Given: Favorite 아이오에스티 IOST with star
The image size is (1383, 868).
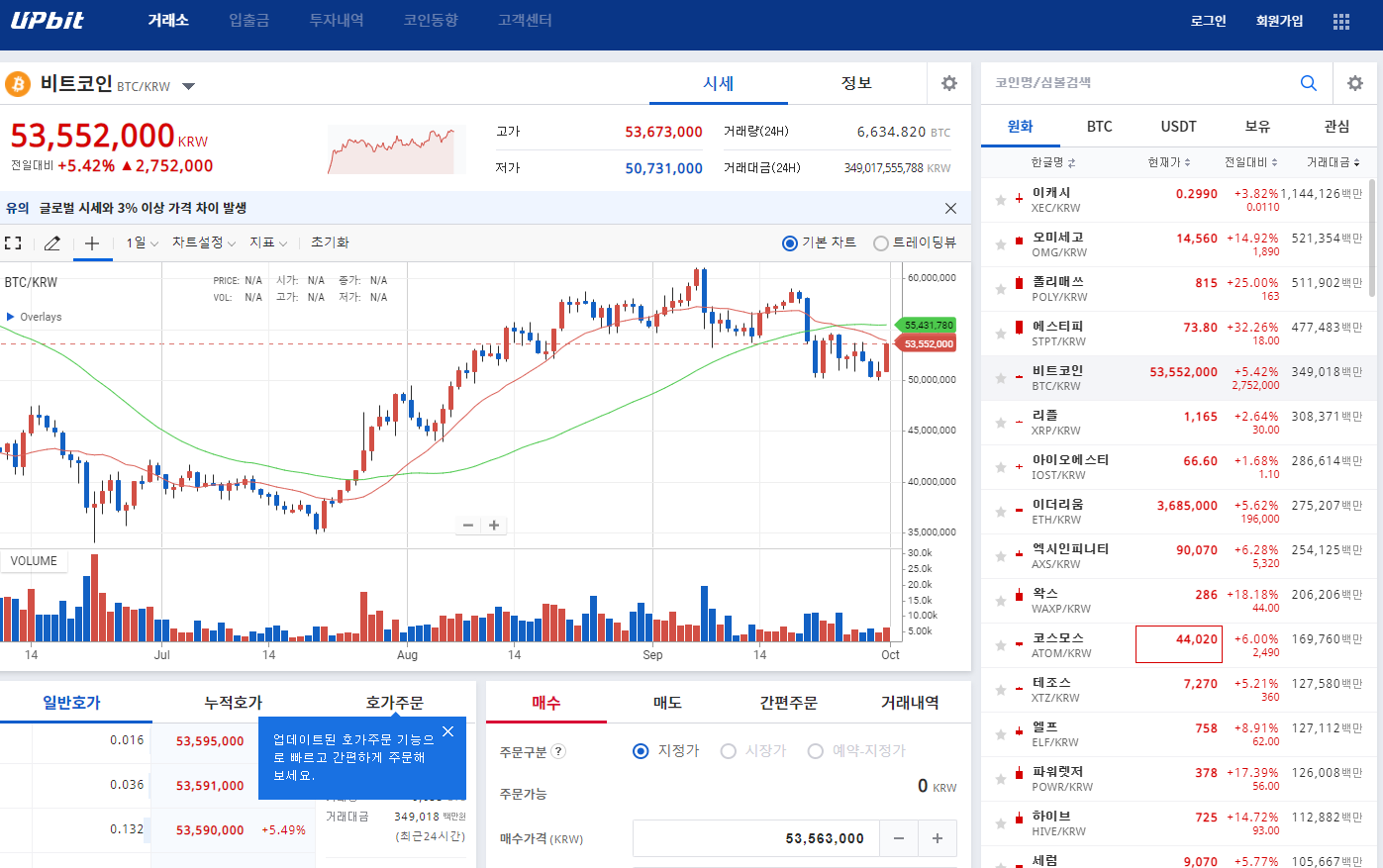Looking at the screenshot, I should coord(1001,468).
